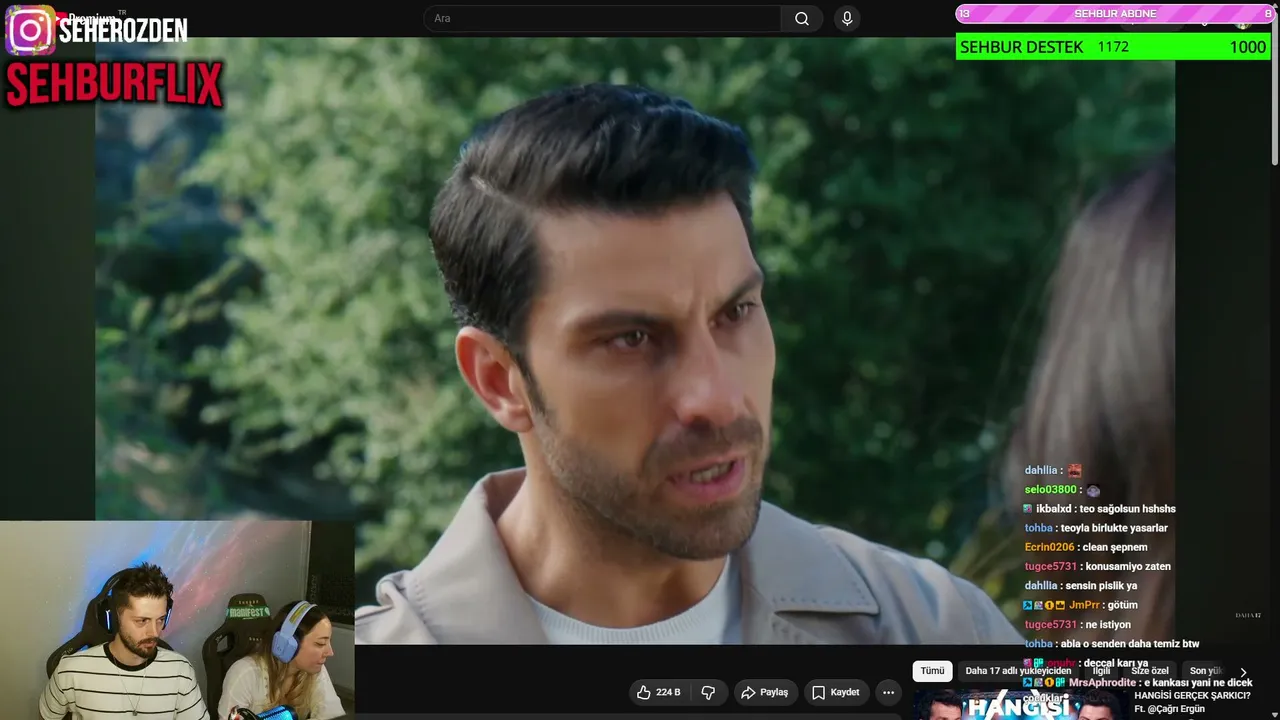
Task: Open the three-dot more actions menu
Action: (x=888, y=692)
